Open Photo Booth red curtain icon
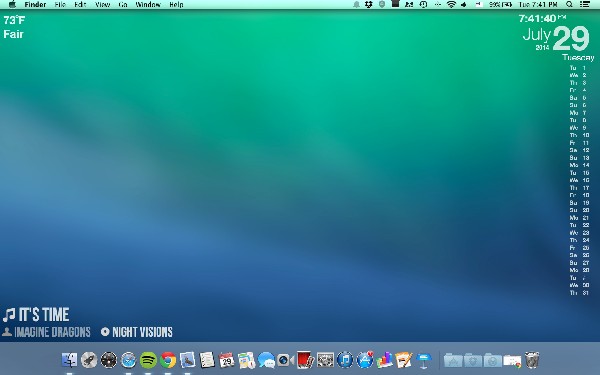Screen dimensions: 600x375 (x=305, y=360)
